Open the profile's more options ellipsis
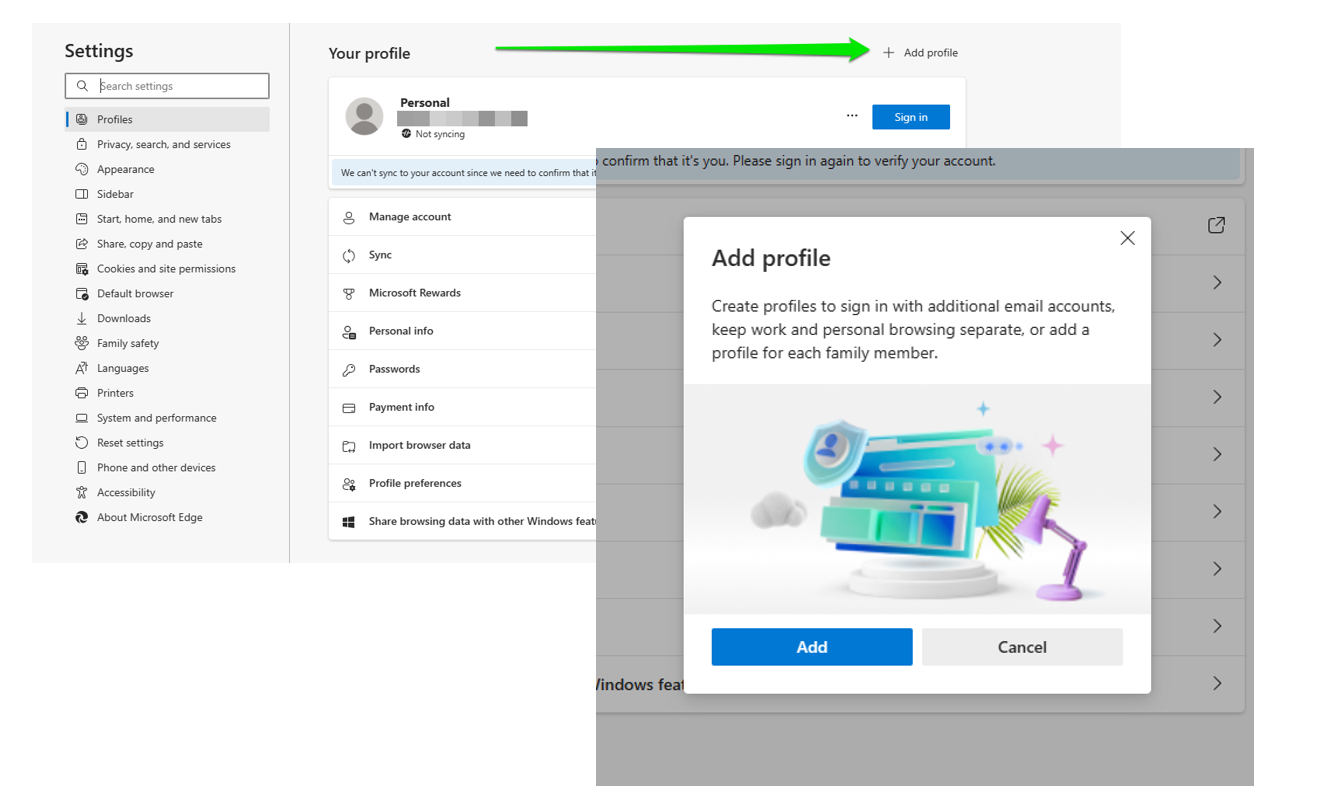The height and width of the screenshot is (806, 1340). click(852, 116)
